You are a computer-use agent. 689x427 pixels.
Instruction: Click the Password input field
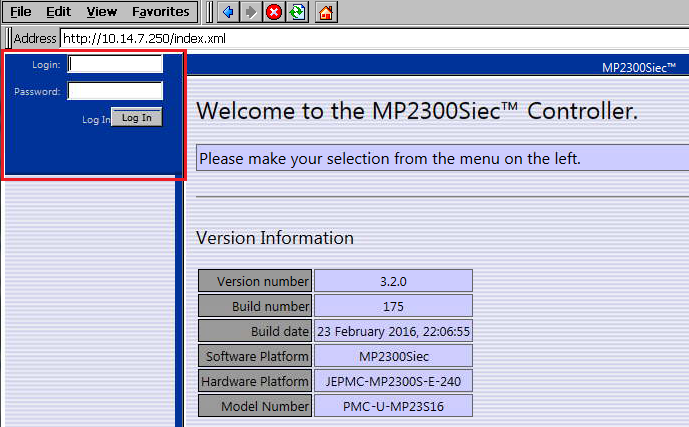(x=115, y=91)
